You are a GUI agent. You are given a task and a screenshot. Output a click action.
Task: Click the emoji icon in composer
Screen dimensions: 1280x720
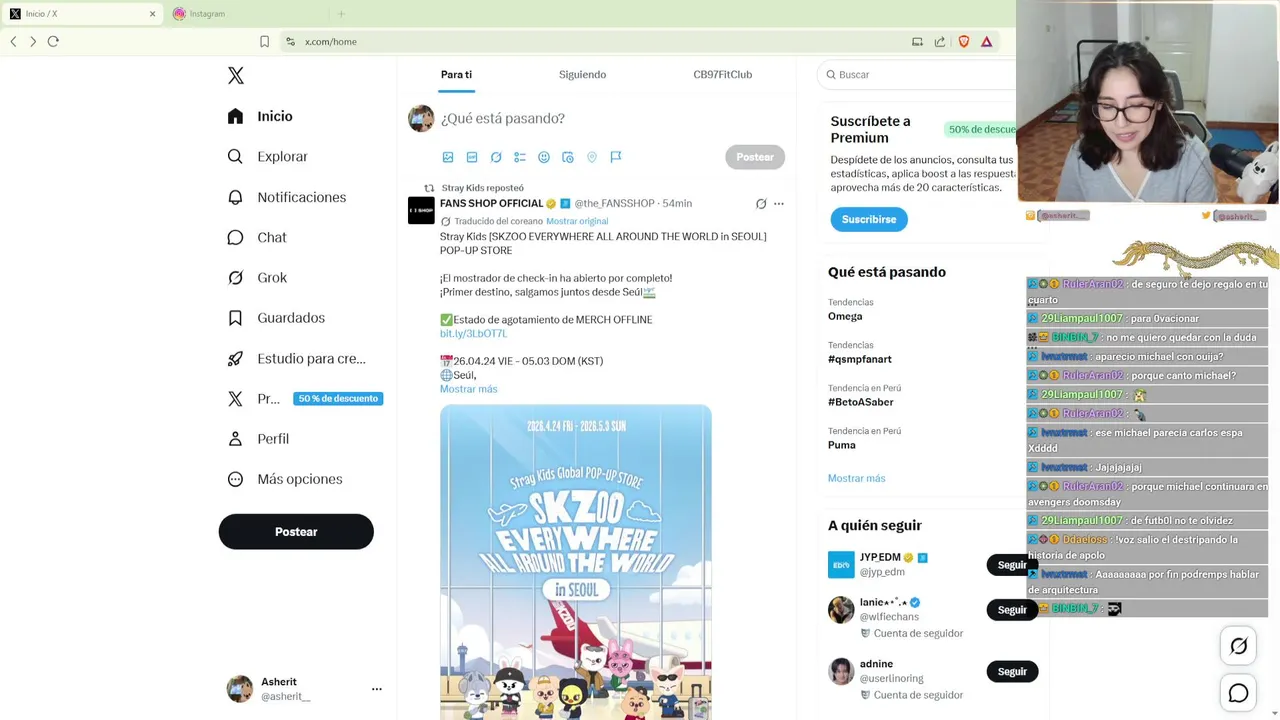tap(544, 157)
